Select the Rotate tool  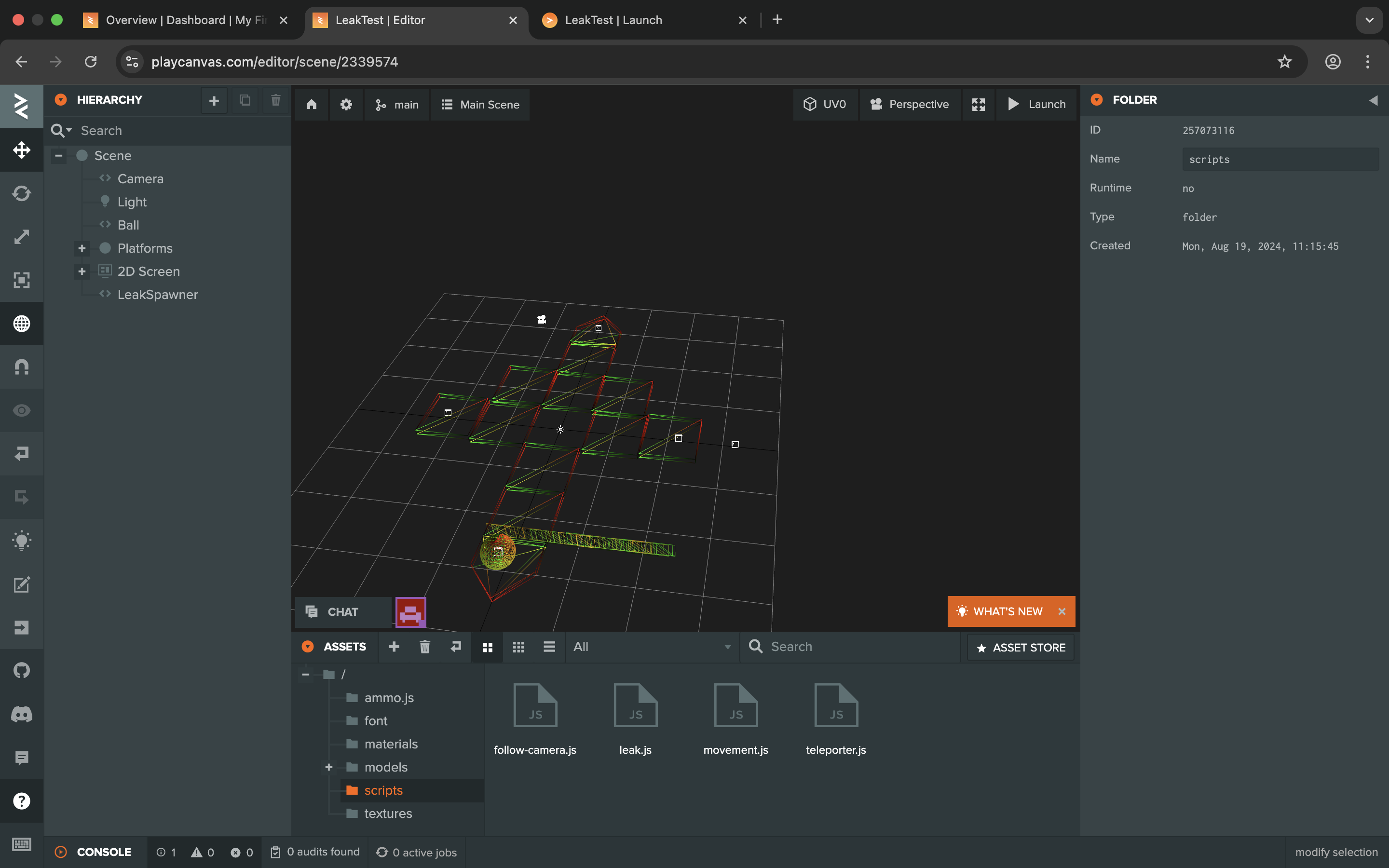click(x=21, y=193)
